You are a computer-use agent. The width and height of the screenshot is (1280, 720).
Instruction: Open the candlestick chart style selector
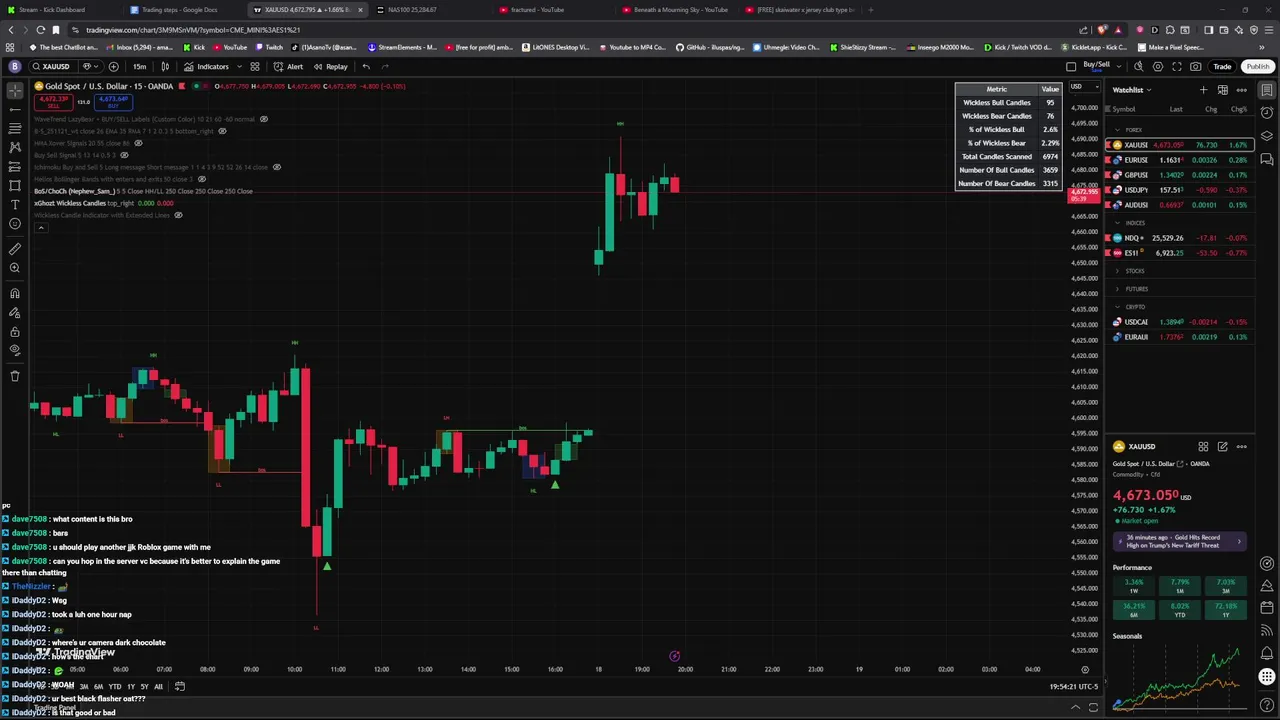pos(165,67)
